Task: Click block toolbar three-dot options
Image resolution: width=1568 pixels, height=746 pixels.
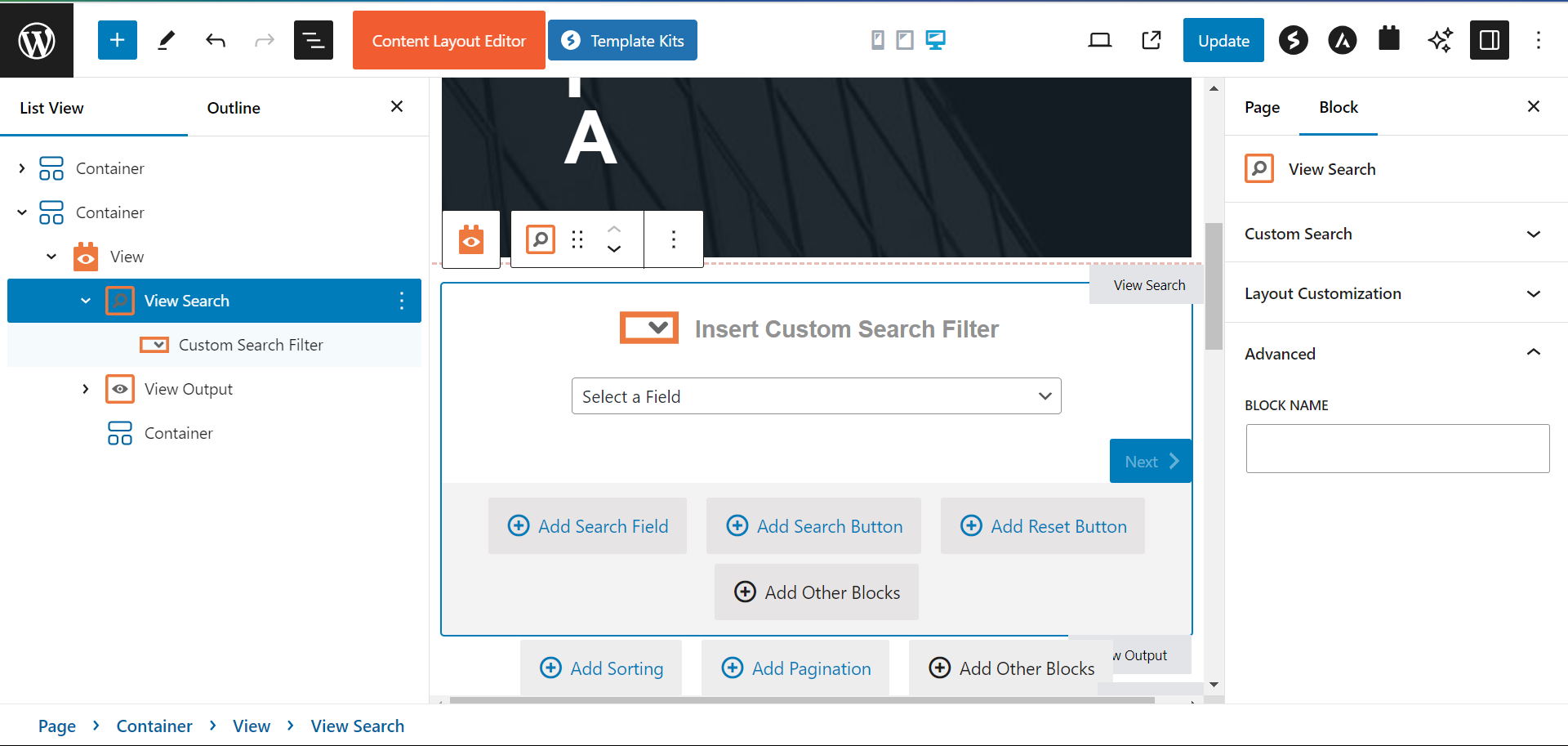Action: (673, 239)
